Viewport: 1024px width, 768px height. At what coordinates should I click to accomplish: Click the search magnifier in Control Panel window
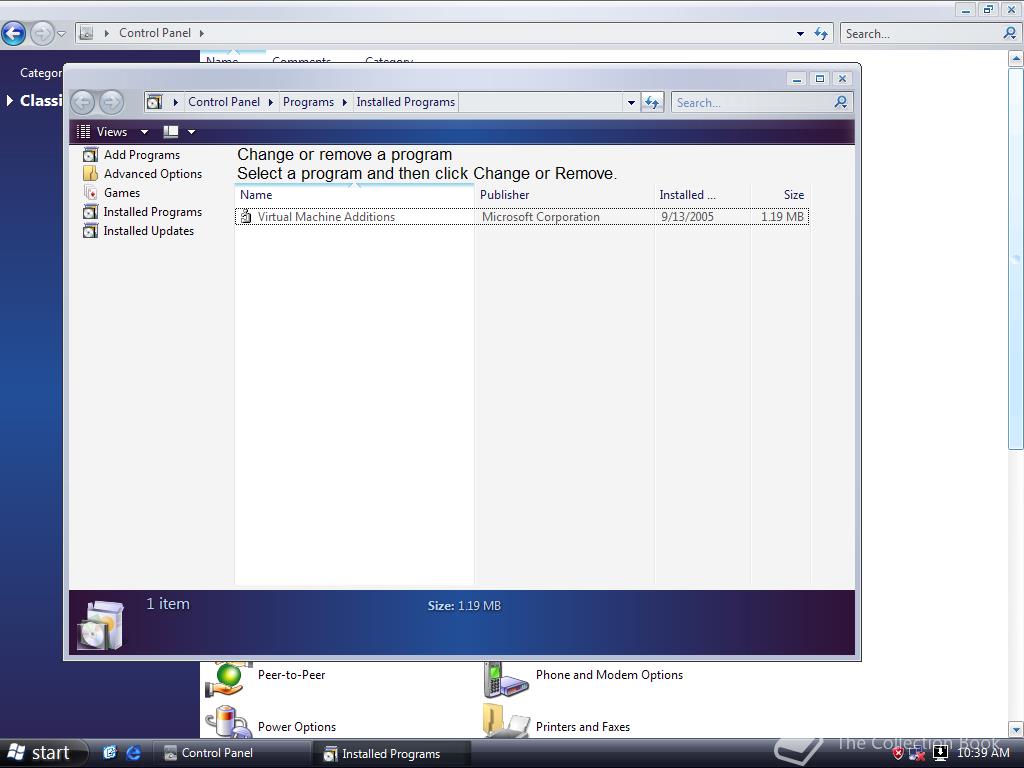(x=1010, y=33)
